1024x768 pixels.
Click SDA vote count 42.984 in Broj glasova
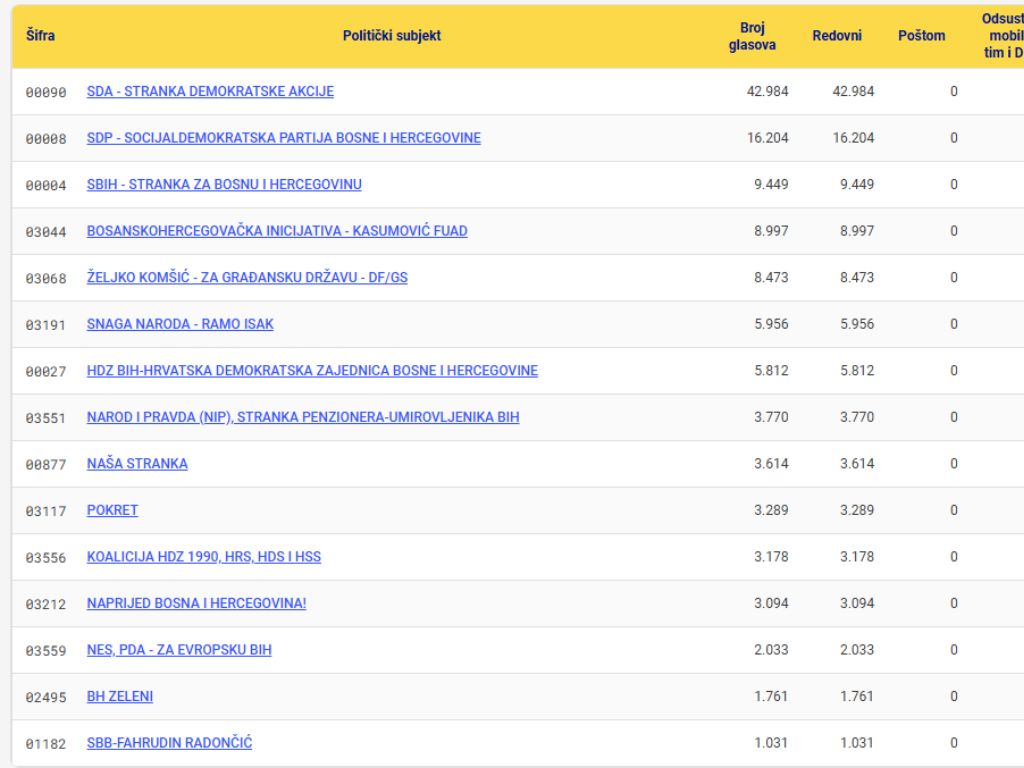point(767,91)
